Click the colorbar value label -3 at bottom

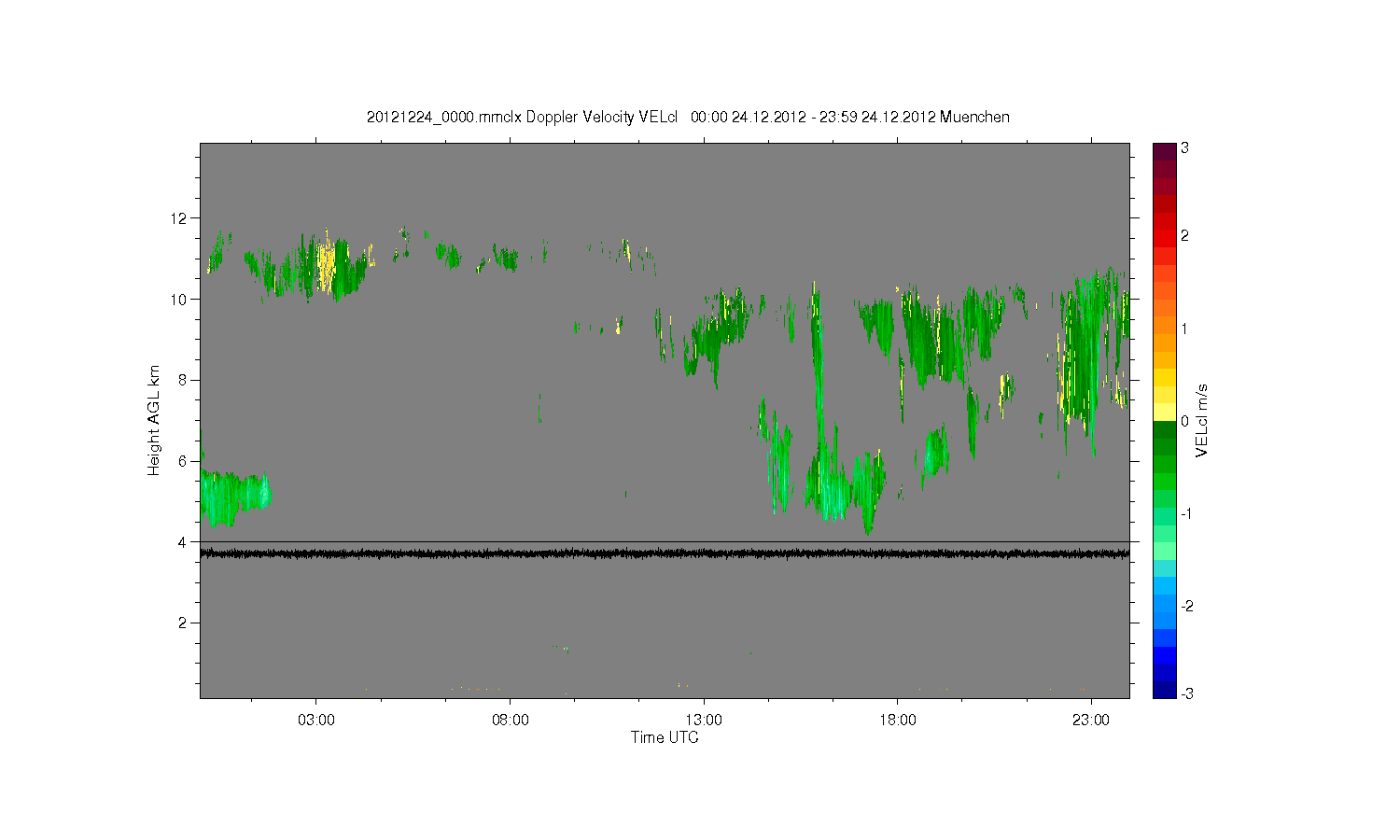[1186, 693]
